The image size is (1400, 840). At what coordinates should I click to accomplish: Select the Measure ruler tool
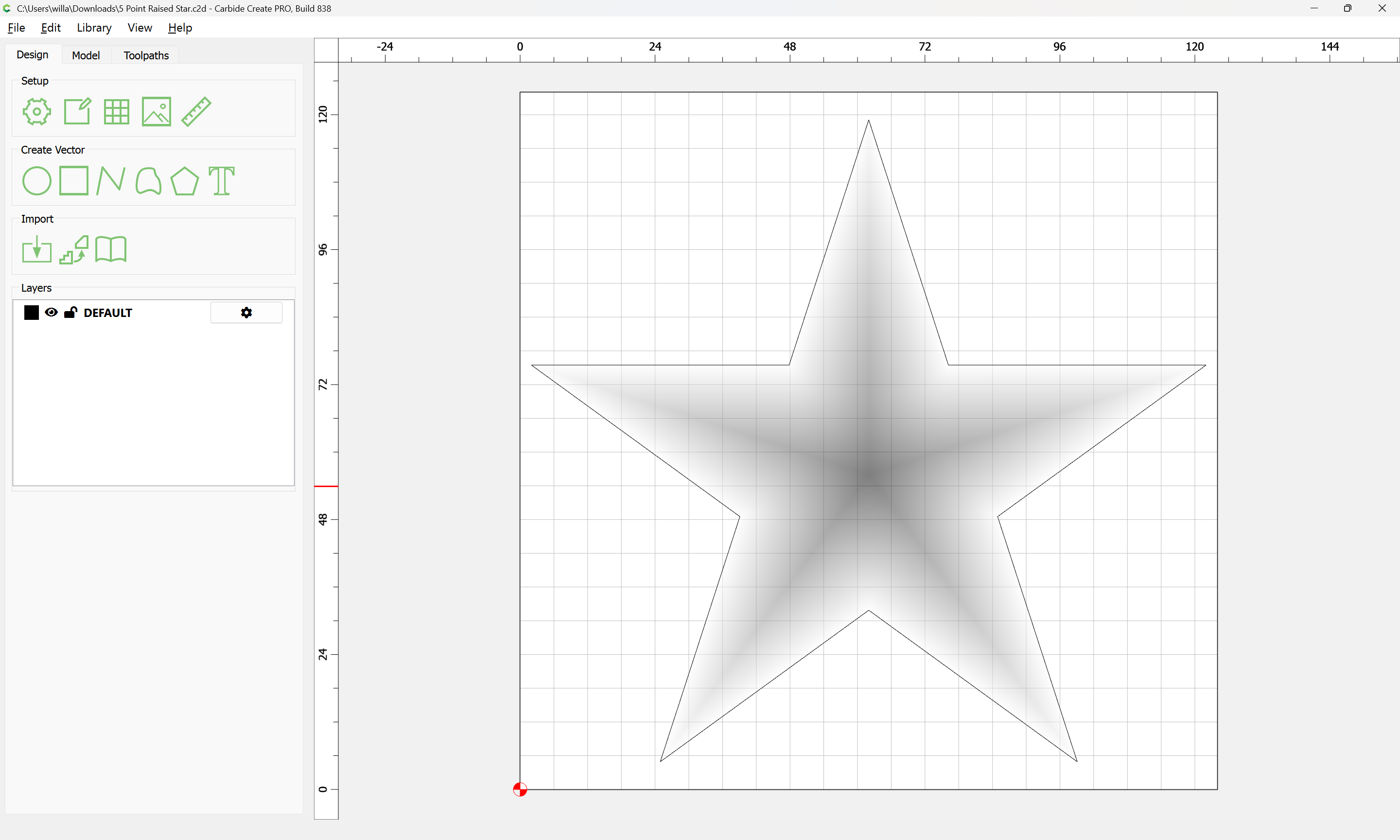point(196,111)
